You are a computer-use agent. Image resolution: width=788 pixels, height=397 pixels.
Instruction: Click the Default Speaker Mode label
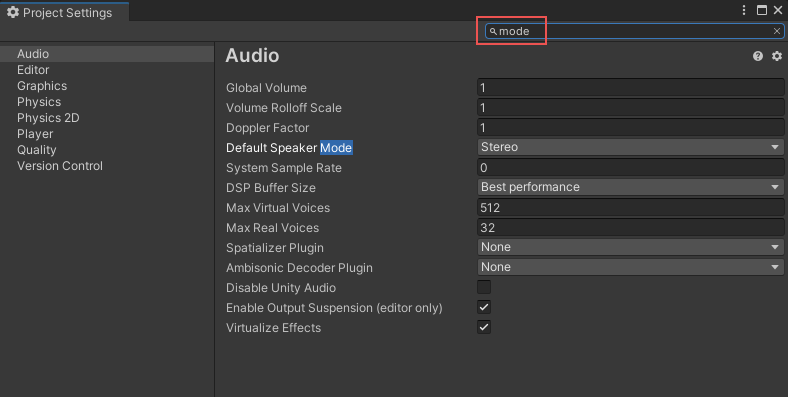point(289,148)
